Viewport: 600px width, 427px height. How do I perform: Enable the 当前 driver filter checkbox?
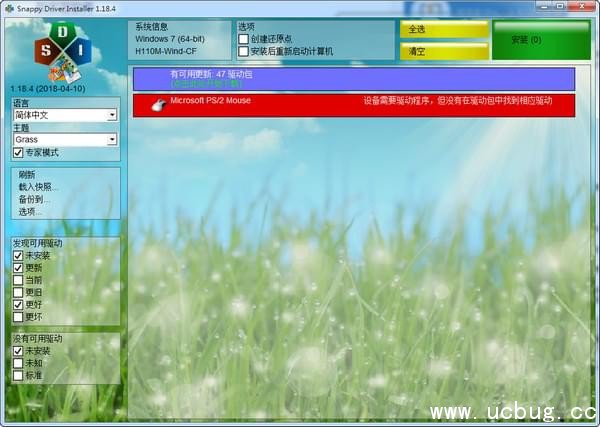click(x=18, y=280)
